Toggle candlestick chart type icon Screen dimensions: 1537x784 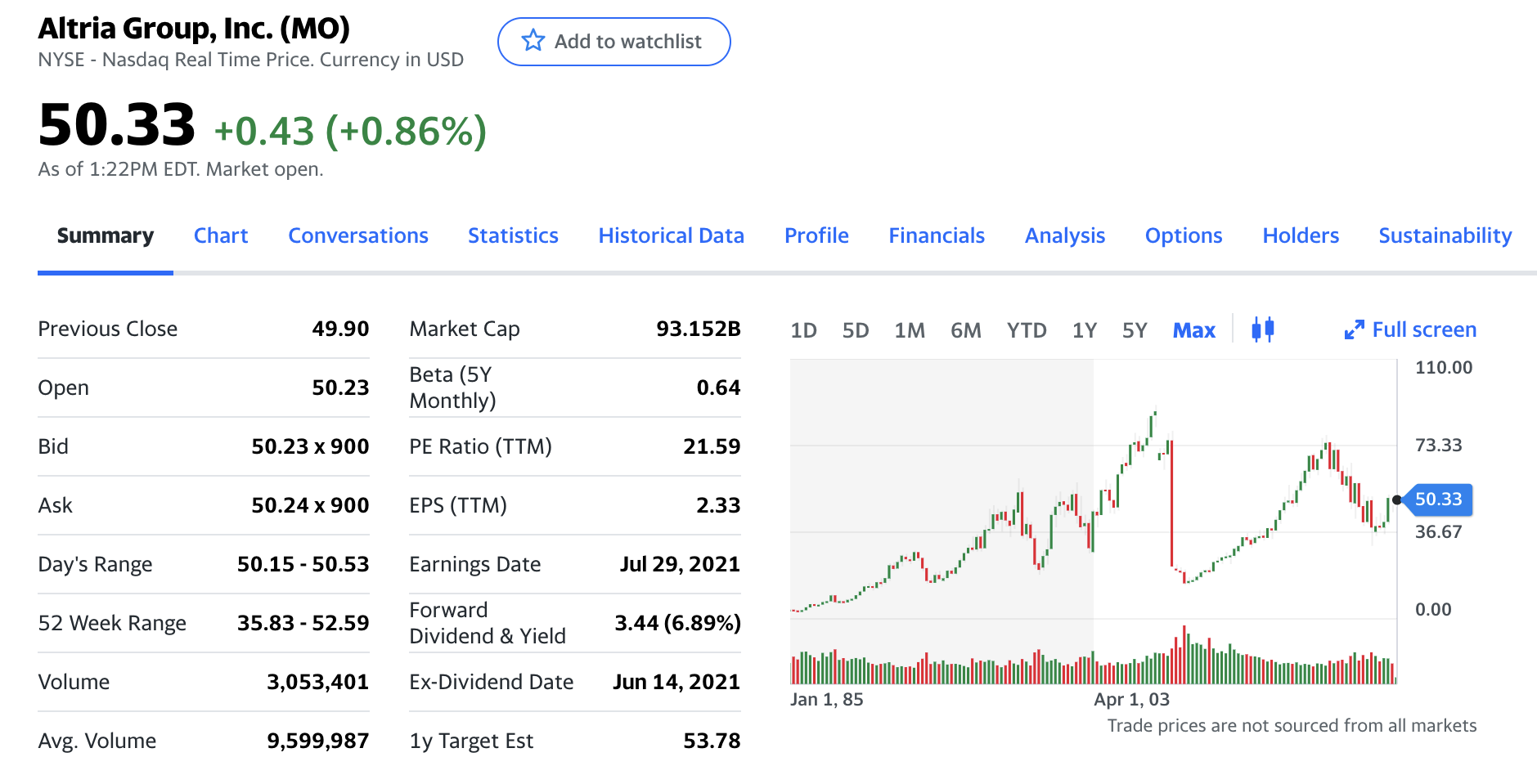click(1263, 329)
